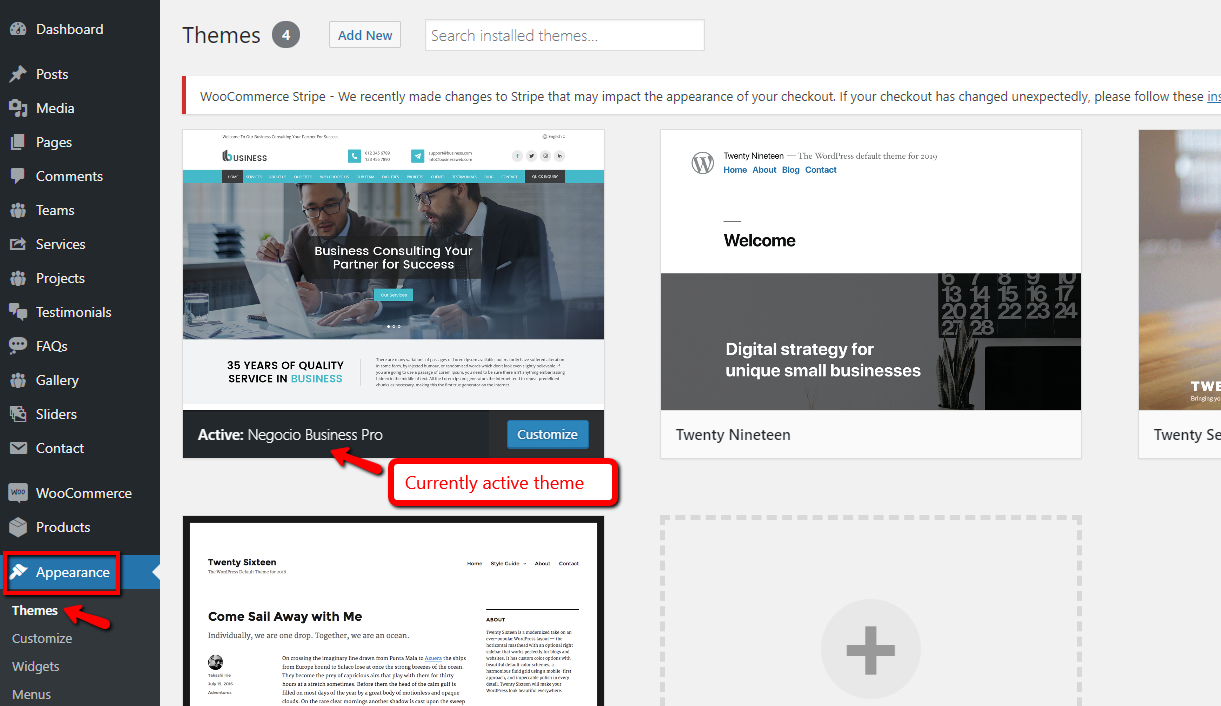Click the blue Customize button
The height and width of the screenshot is (706, 1221).
tap(548, 434)
